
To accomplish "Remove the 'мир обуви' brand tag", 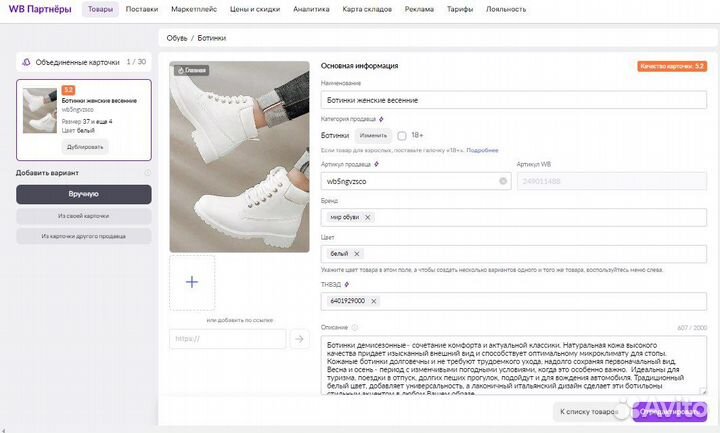I will tap(367, 217).
